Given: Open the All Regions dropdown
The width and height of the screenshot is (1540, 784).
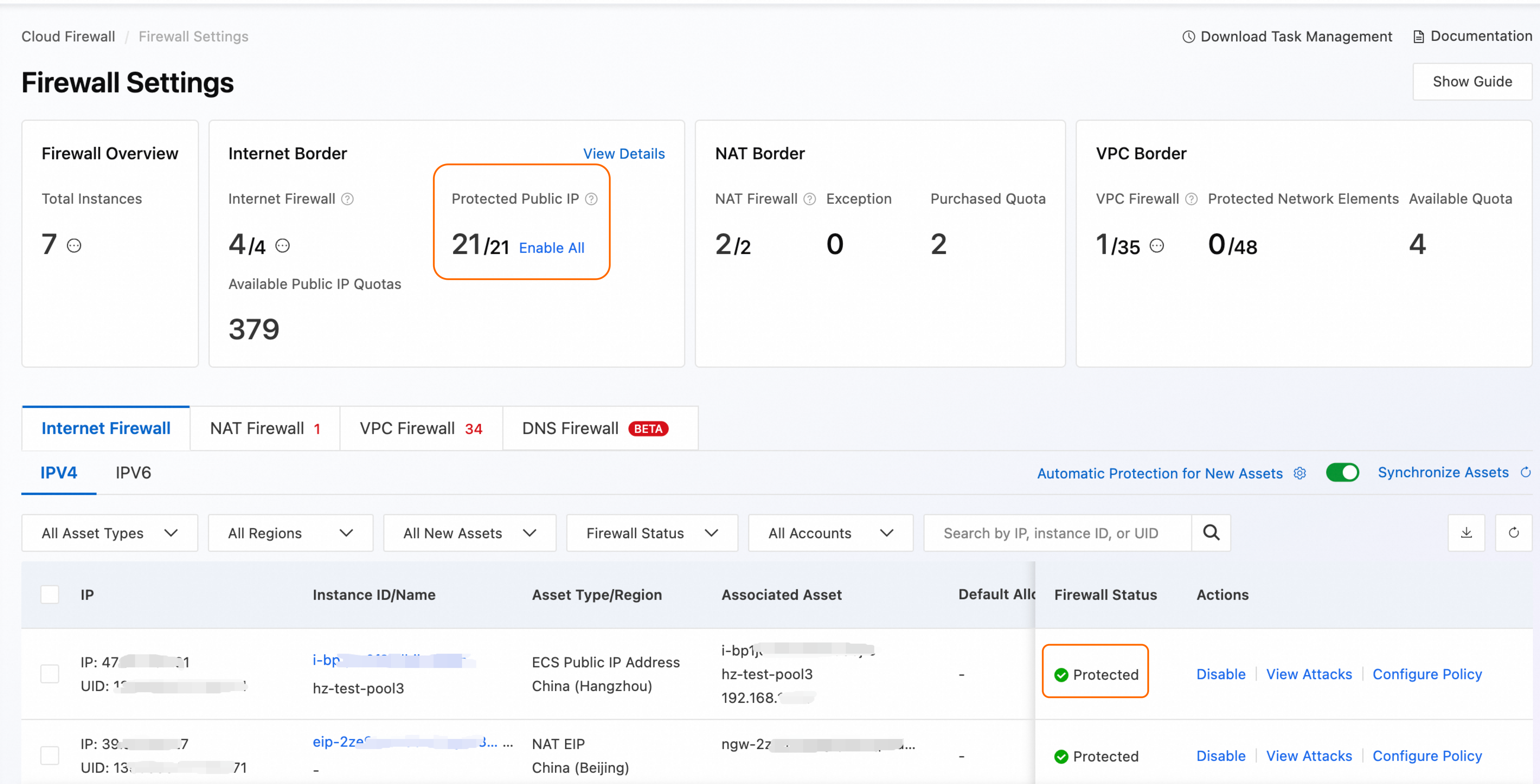Looking at the screenshot, I should pyautogui.click(x=290, y=533).
